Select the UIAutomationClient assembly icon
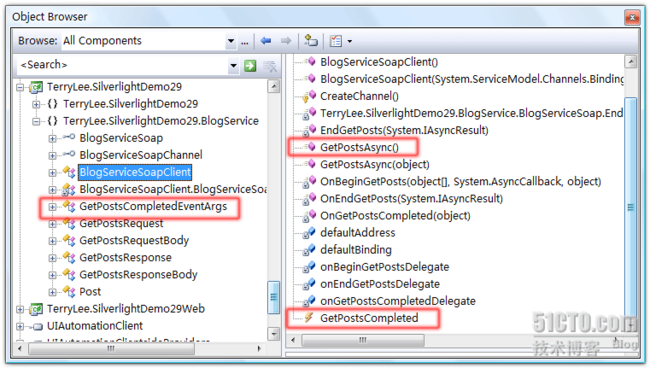The width and height of the screenshot is (650, 368). point(37,327)
